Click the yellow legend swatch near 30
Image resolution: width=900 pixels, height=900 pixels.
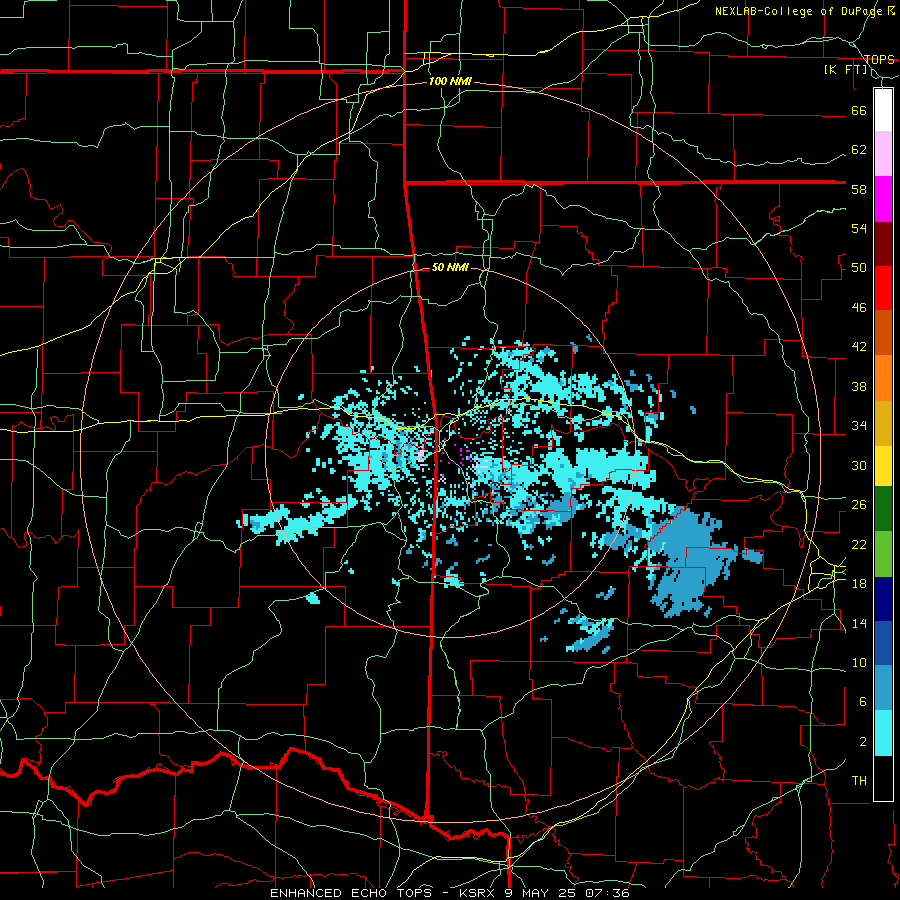pyautogui.click(x=883, y=466)
